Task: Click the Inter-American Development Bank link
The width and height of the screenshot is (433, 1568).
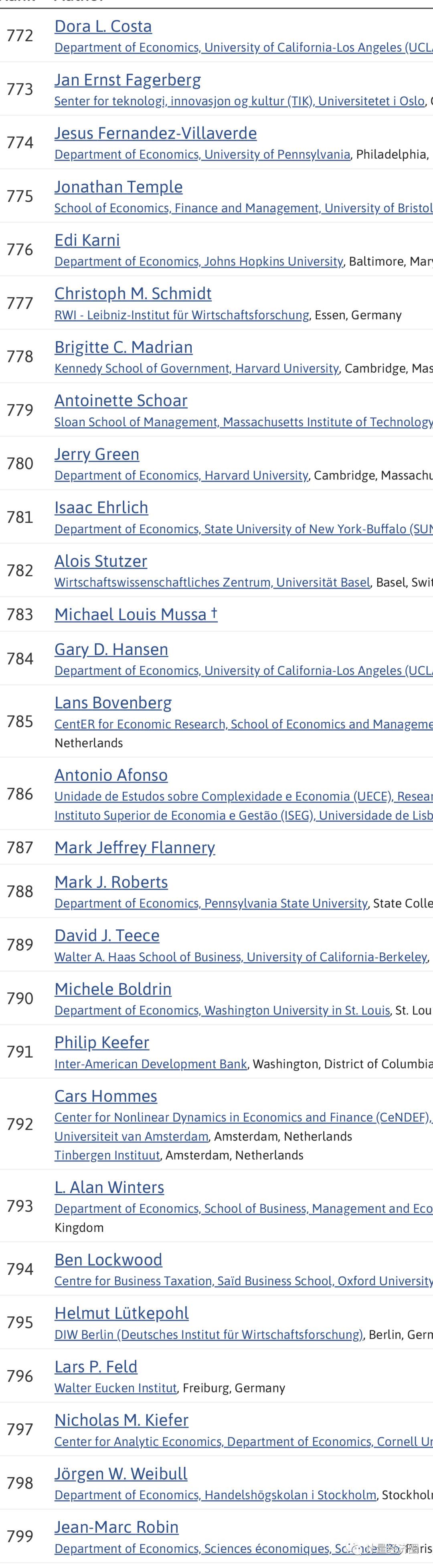Action: click(x=150, y=1064)
